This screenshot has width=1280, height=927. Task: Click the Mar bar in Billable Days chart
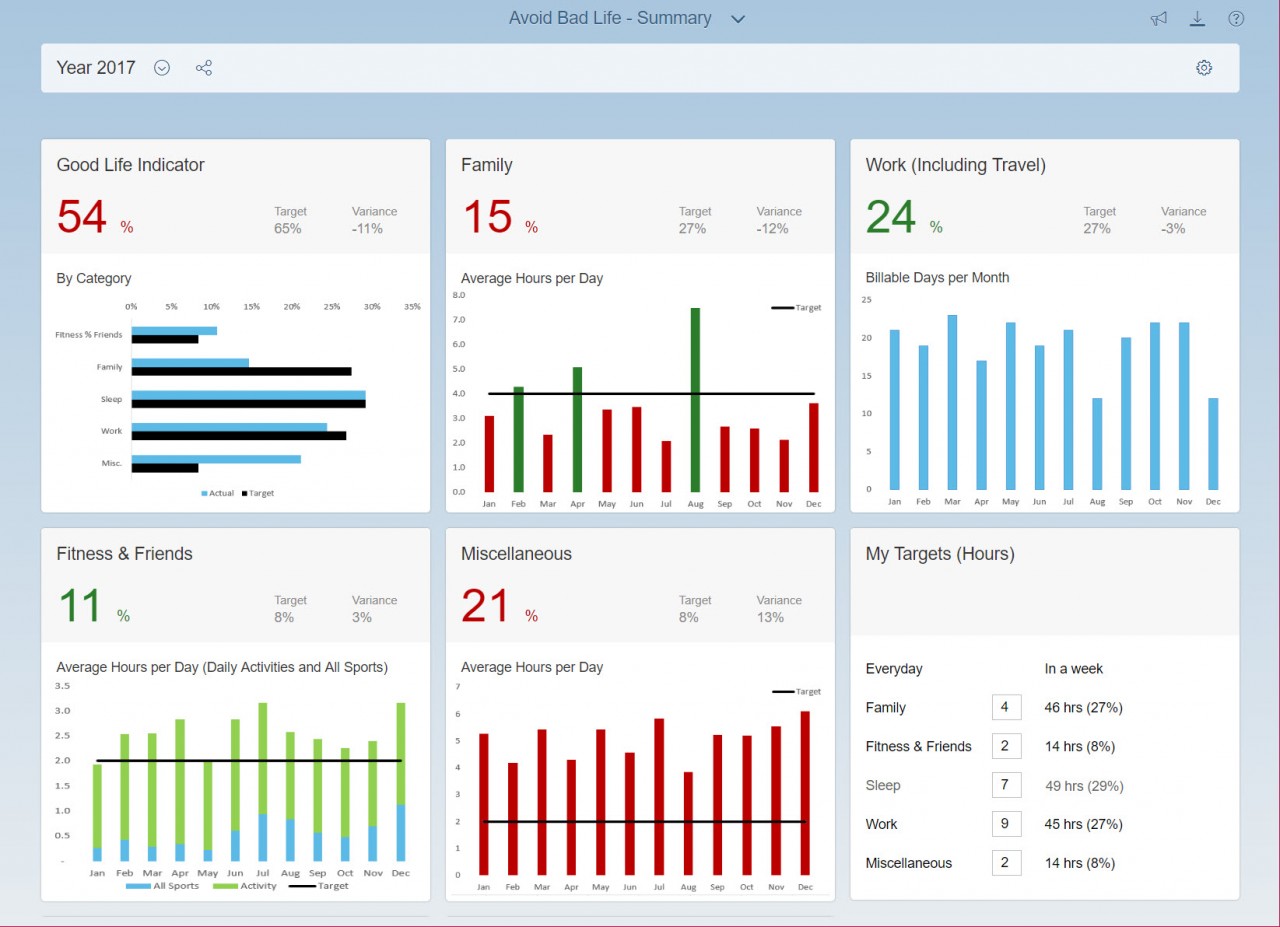point(952,402)
